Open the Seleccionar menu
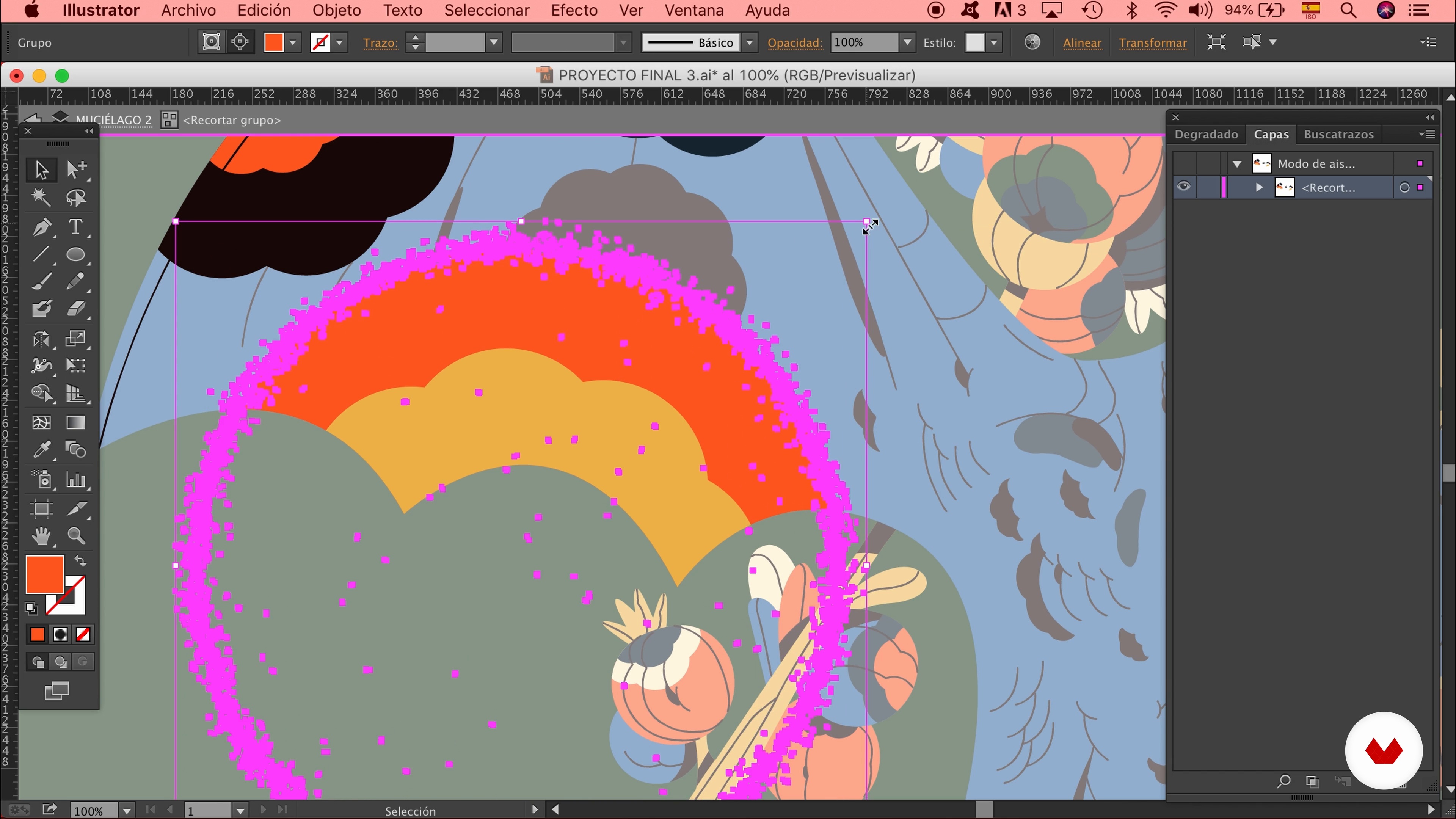Screen dimensions: 1456x819 tap(486, 10)
